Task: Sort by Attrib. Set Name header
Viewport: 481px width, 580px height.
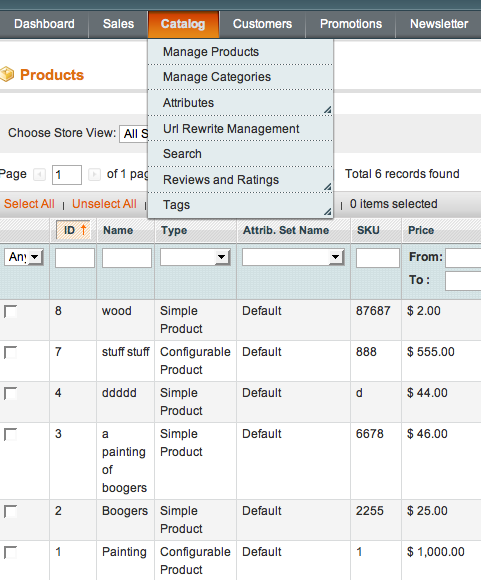Action: (286, 230)
